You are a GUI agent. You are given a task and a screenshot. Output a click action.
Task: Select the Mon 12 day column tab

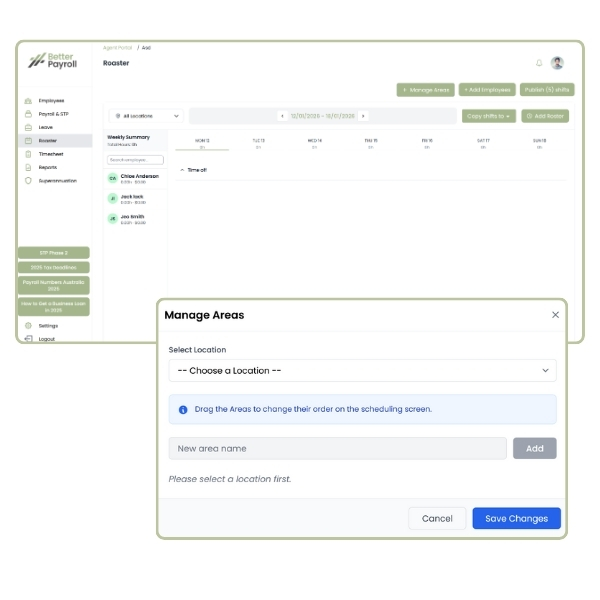point(202,143)
